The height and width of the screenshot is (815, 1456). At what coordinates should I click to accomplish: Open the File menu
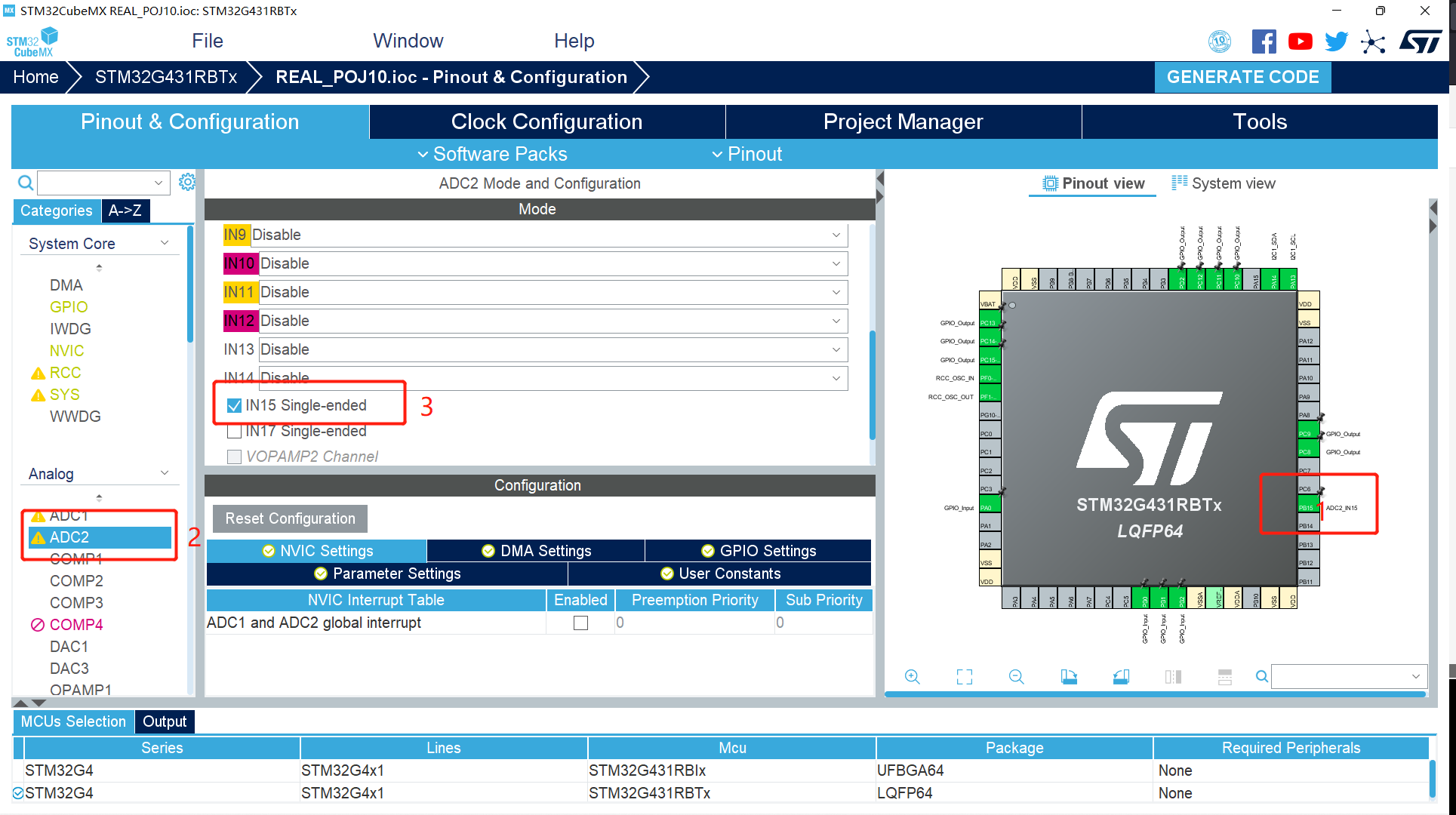207,41
